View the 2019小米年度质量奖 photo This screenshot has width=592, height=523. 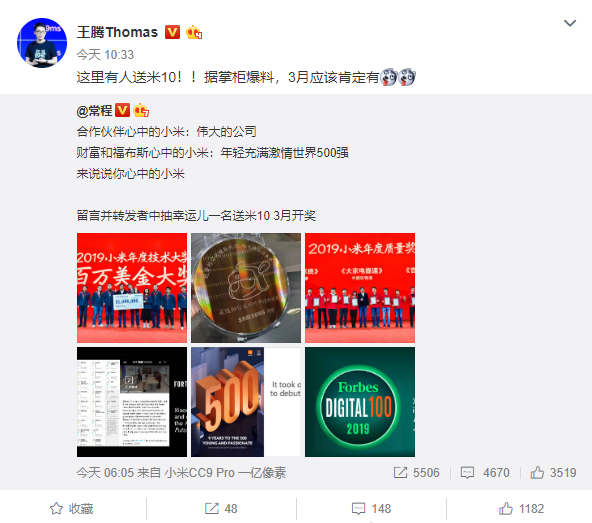click(360, 288)
